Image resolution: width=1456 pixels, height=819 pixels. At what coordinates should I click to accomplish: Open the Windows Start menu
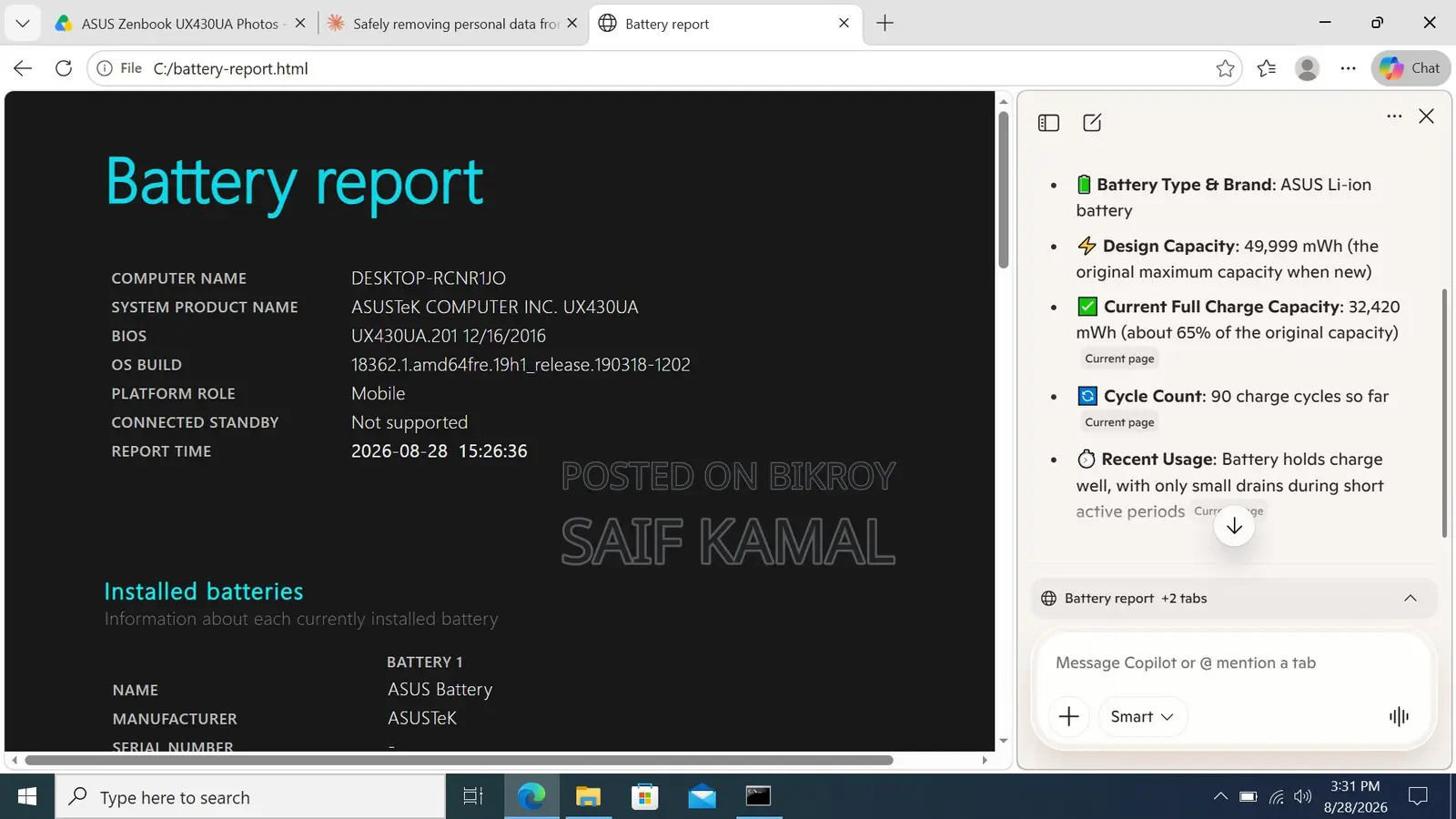click(x=27, y=797)
